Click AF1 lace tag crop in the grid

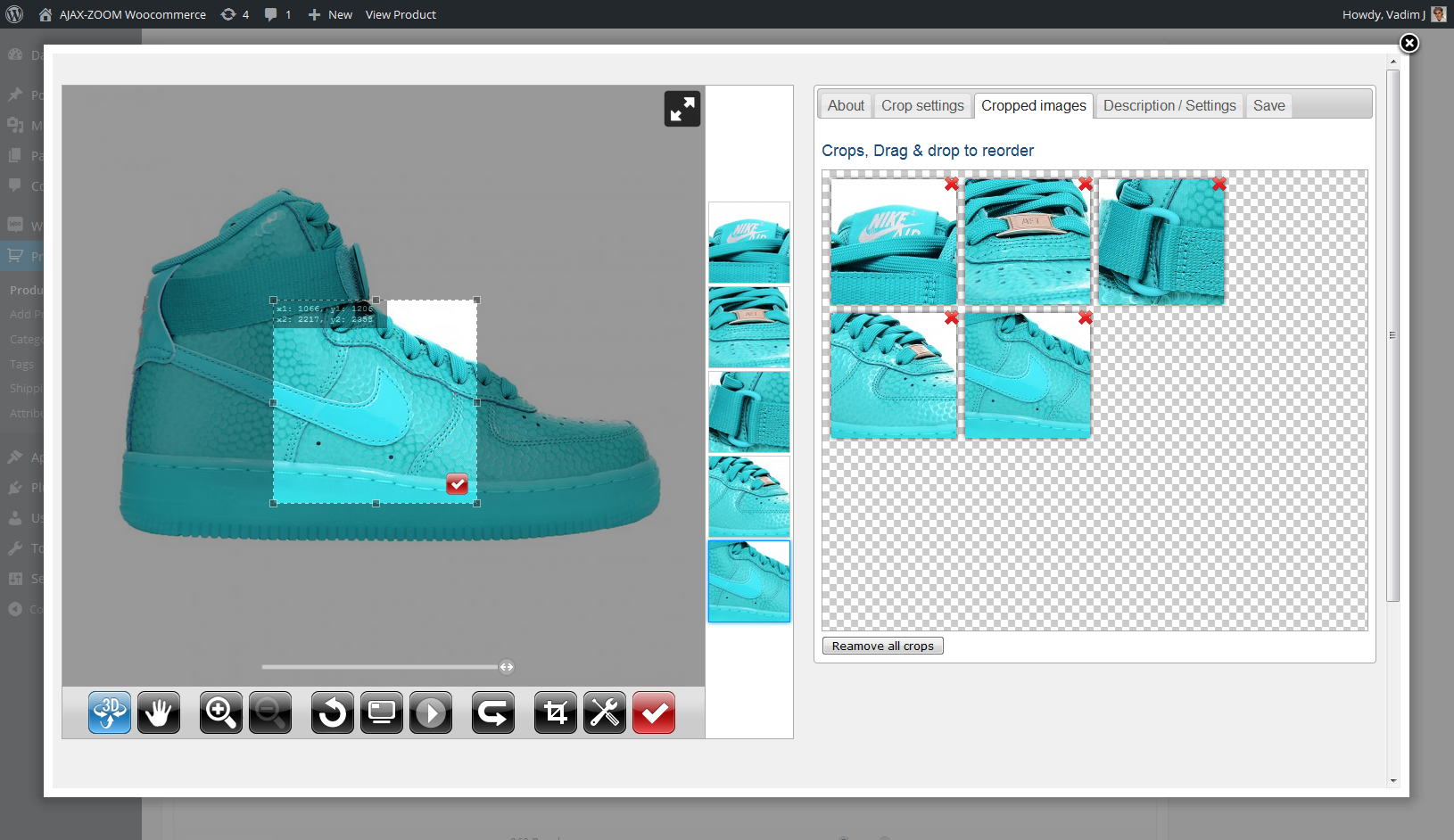tap(1027, 242)
